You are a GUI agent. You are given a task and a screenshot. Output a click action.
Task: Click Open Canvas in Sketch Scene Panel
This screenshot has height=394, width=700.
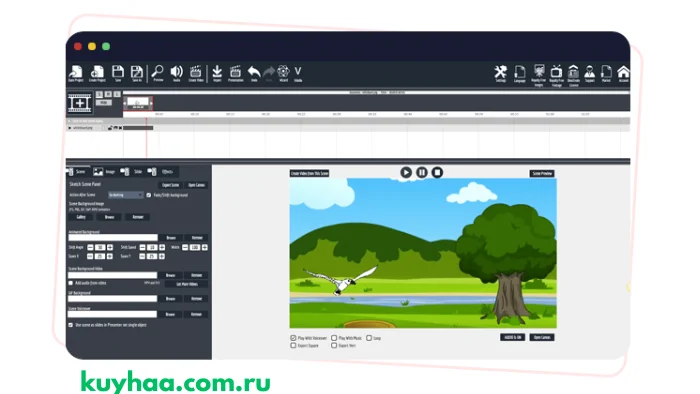(196, 185)
